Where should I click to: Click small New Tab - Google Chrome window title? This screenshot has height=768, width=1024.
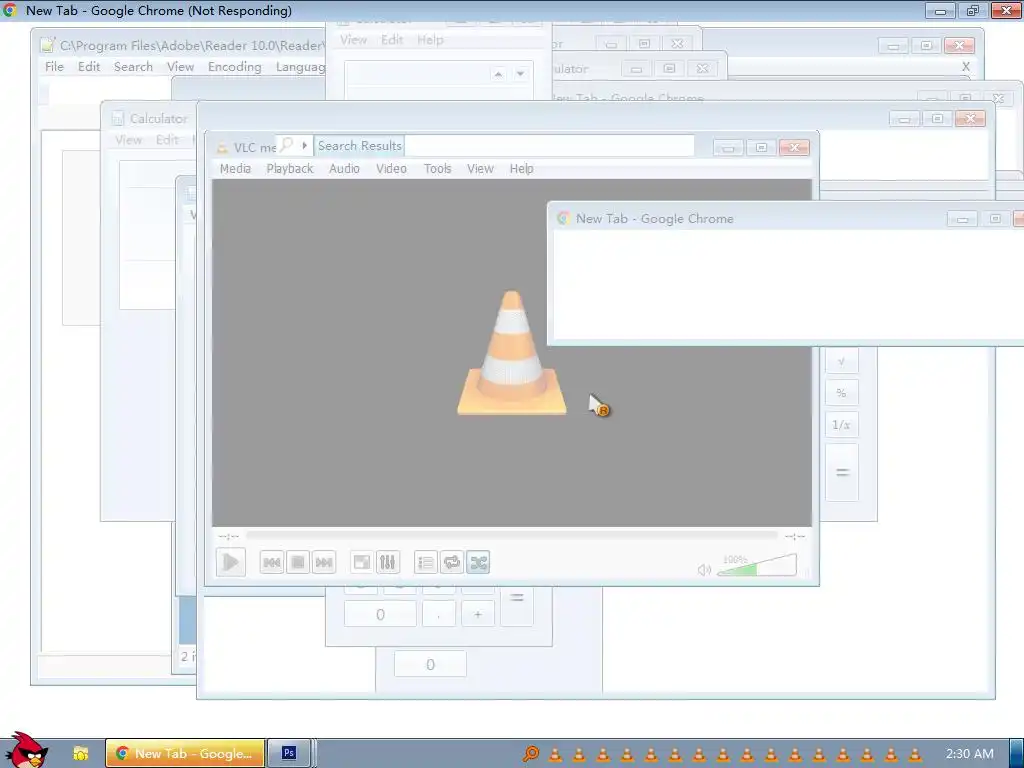tap(654, 219)
